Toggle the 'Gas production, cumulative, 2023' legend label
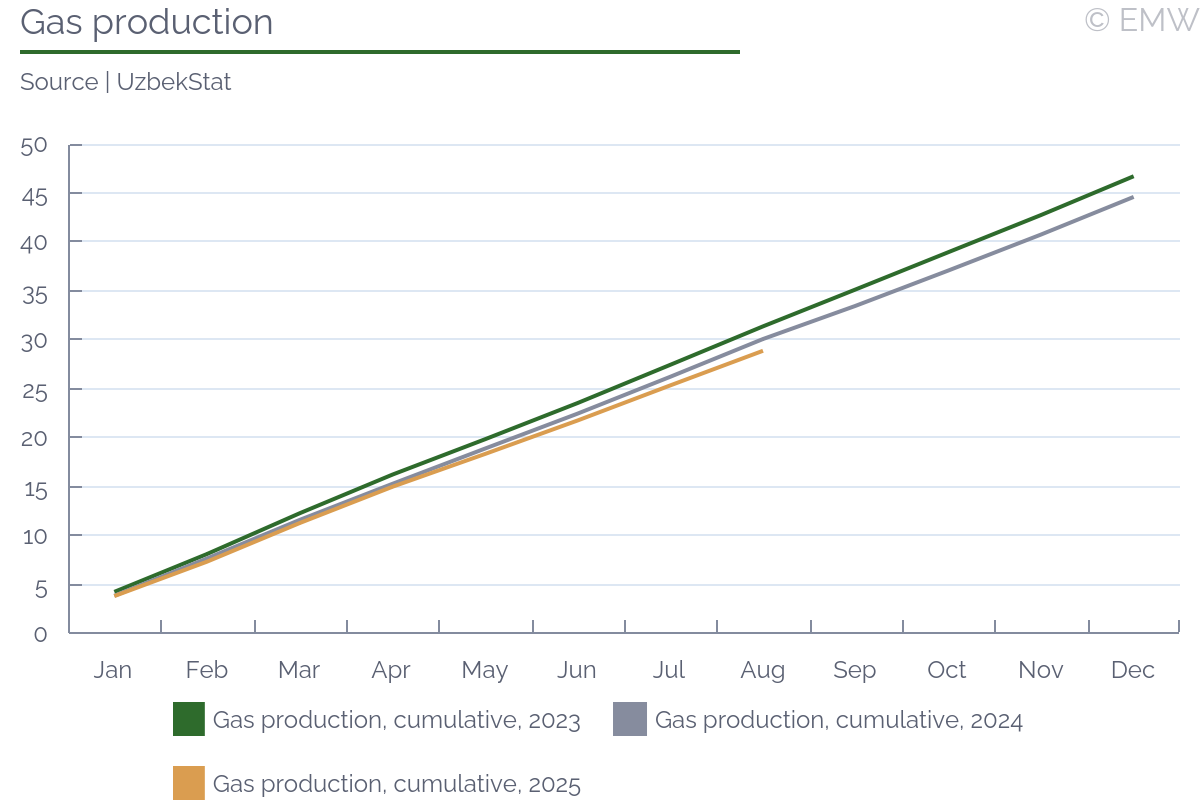Viewport: 1200px width, 800px height. click(396, 720)
